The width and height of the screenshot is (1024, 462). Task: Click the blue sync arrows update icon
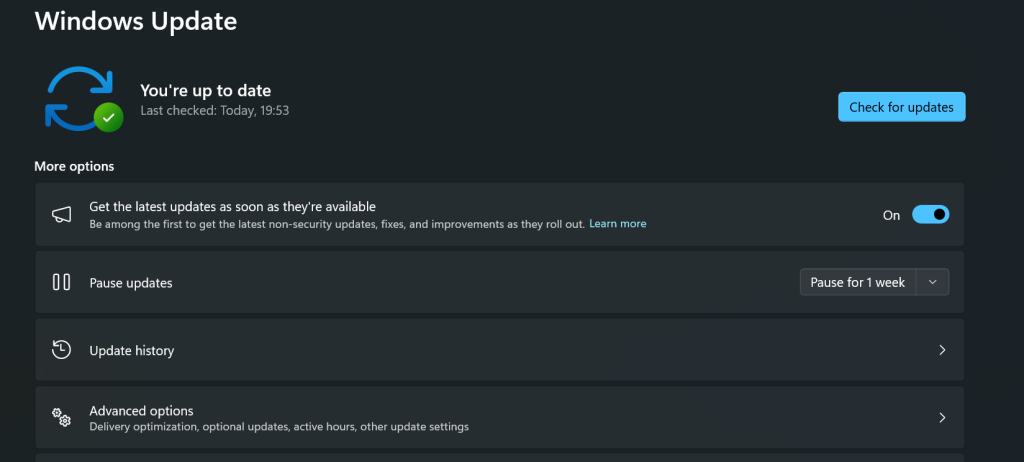click(x=80, y=98)
